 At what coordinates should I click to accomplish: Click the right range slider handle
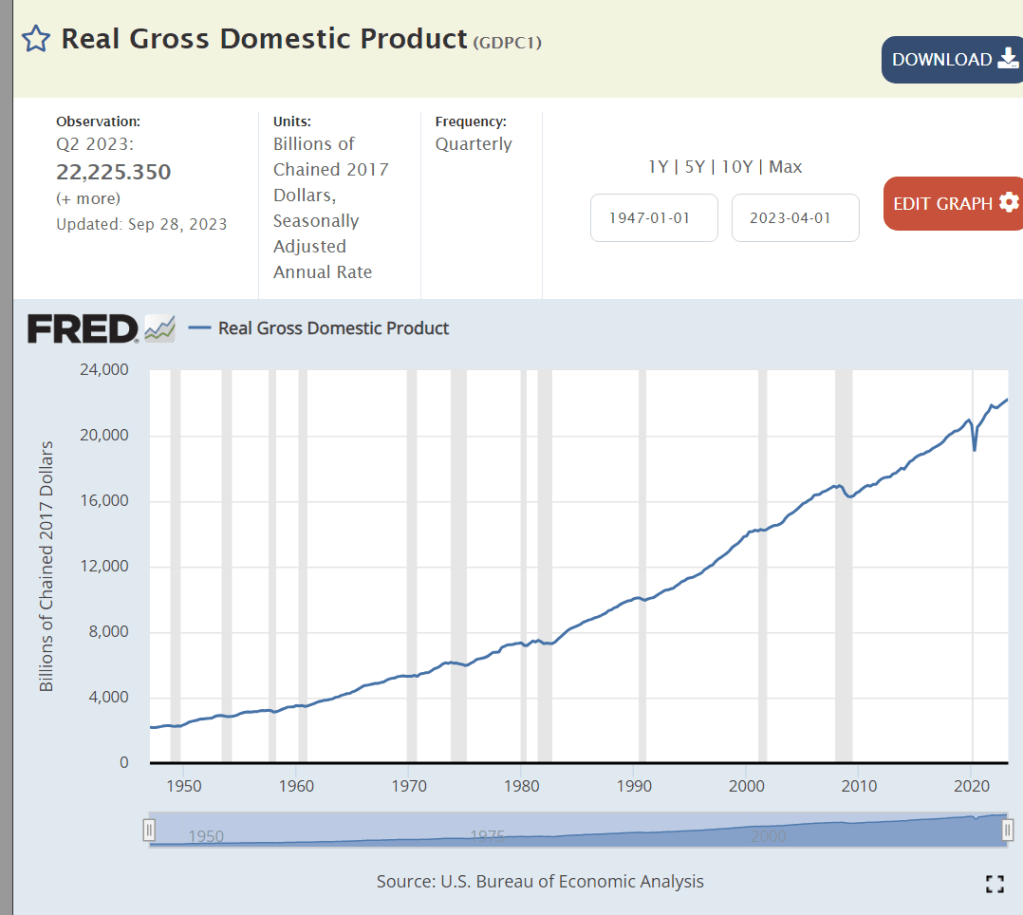point(1007,829)
